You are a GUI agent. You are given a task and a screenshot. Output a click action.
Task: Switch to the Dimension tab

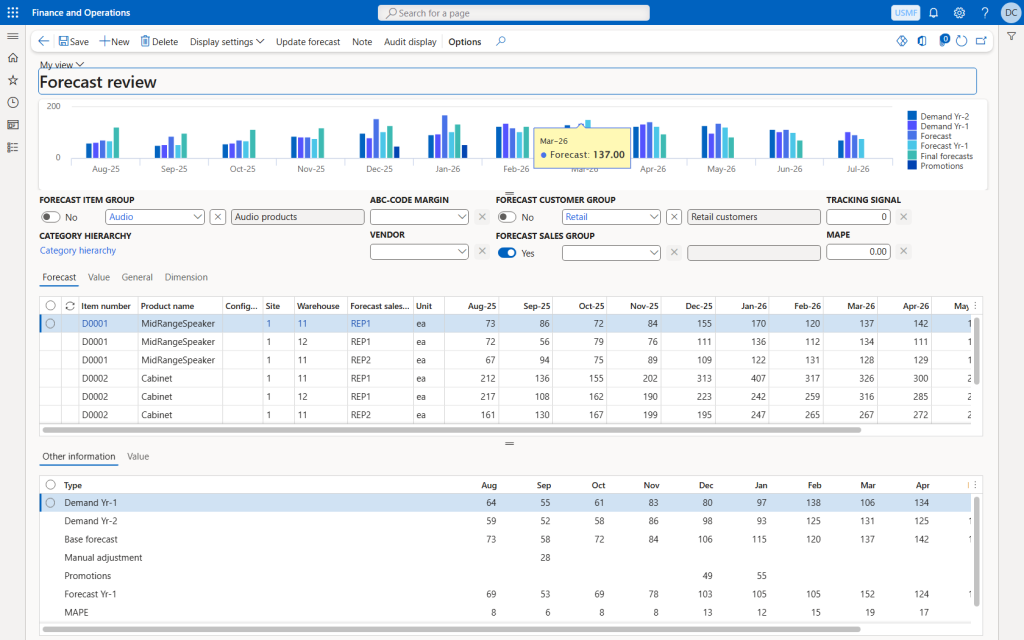pyautogui.click(x=186, y=277)
